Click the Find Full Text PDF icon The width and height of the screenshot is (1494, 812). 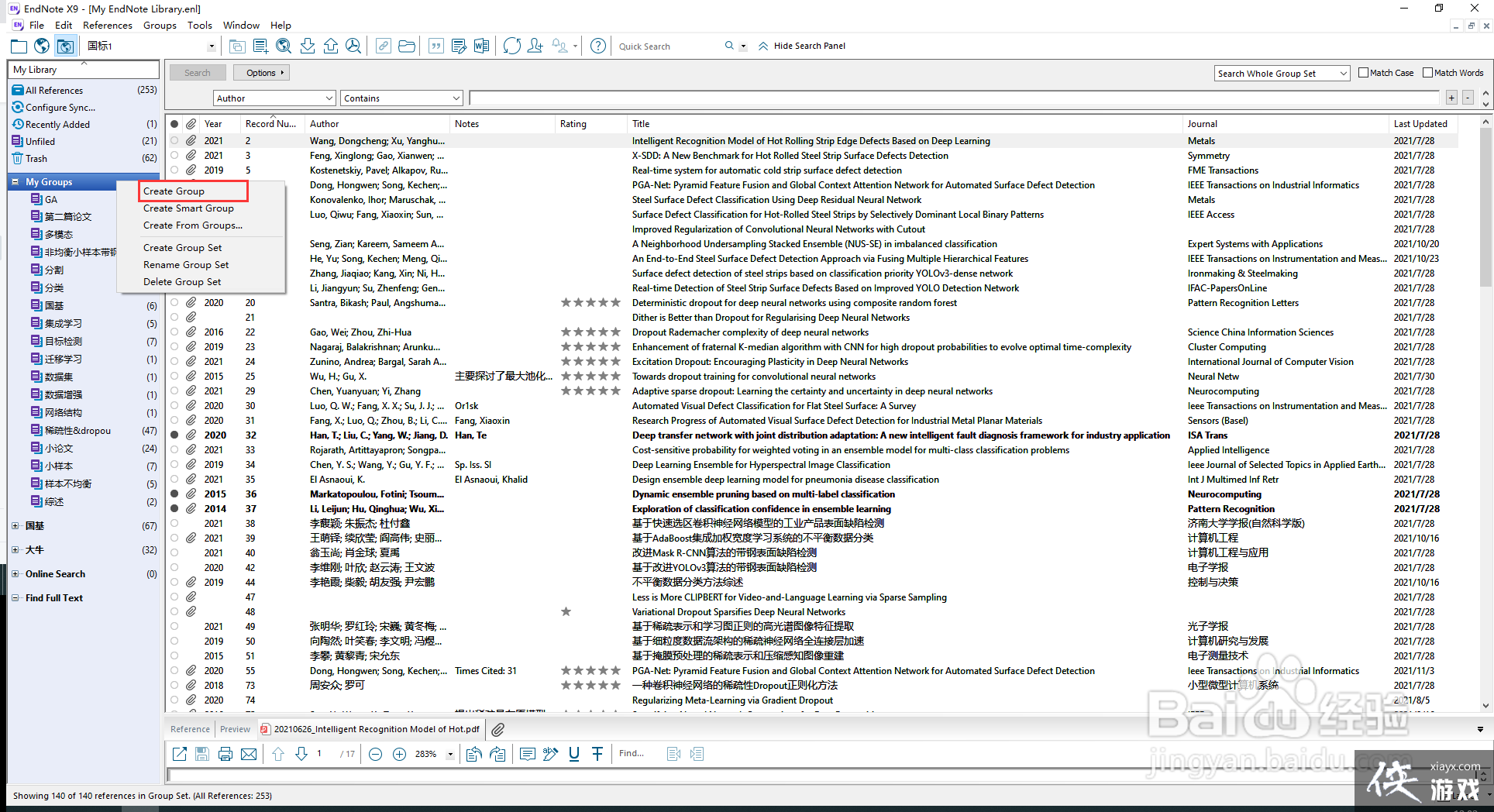pyautogui.click(x=353, y=46)
